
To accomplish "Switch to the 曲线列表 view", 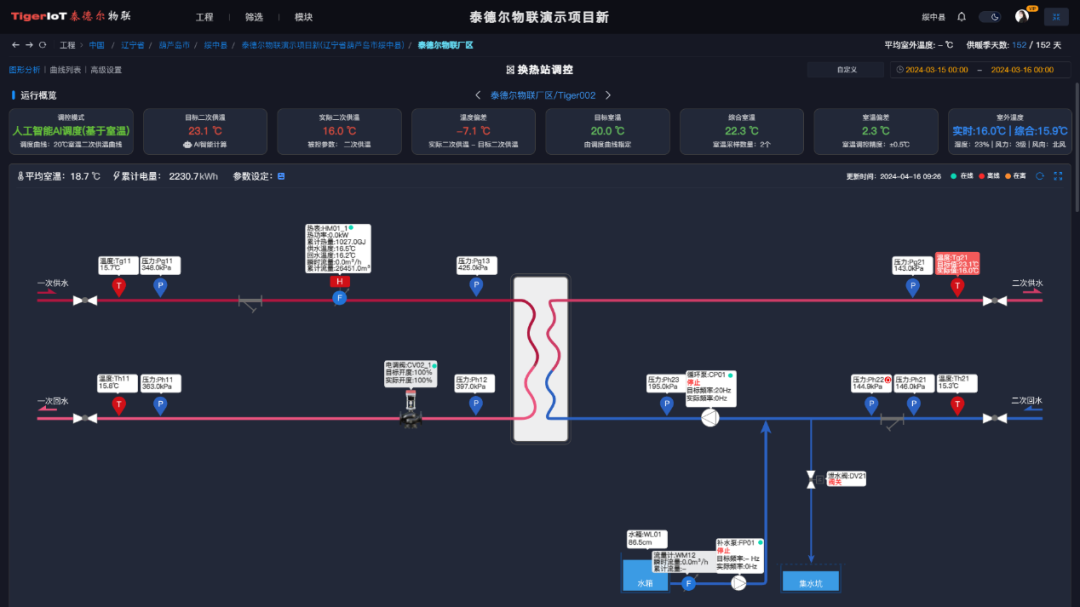I will pos(65,70).
